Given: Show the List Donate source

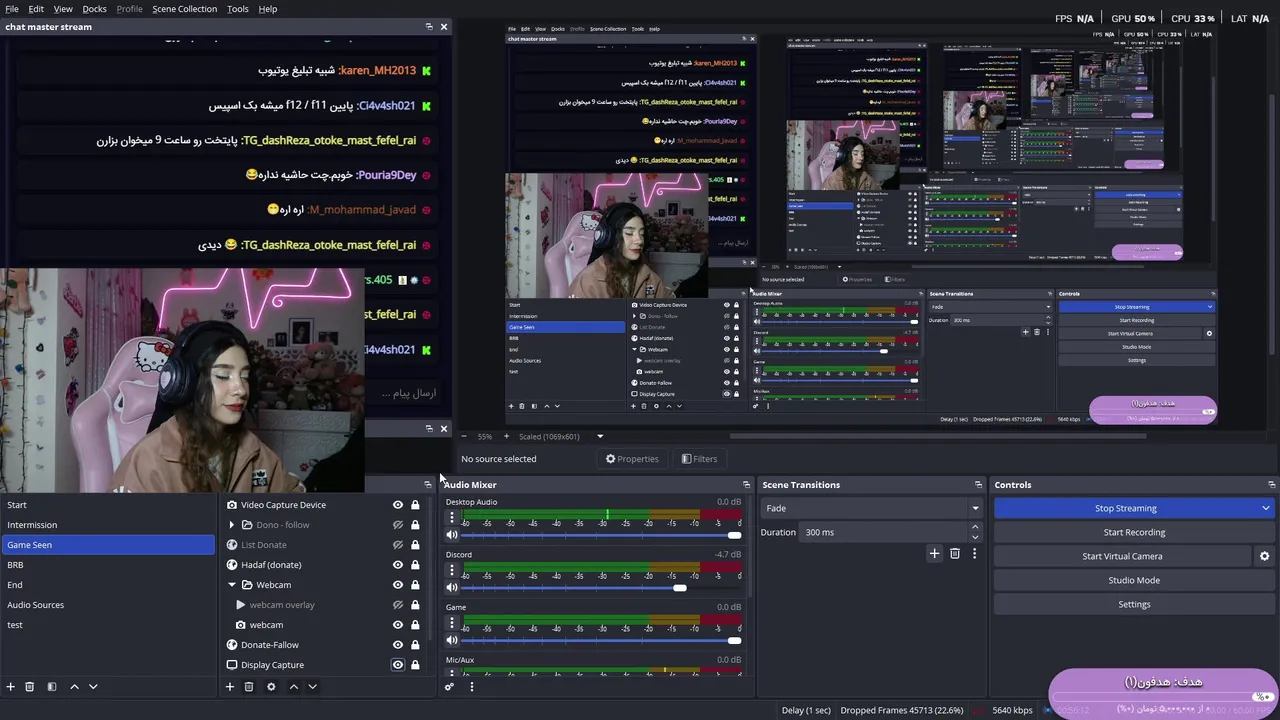Looking at the screenshot, I should 398,545.
